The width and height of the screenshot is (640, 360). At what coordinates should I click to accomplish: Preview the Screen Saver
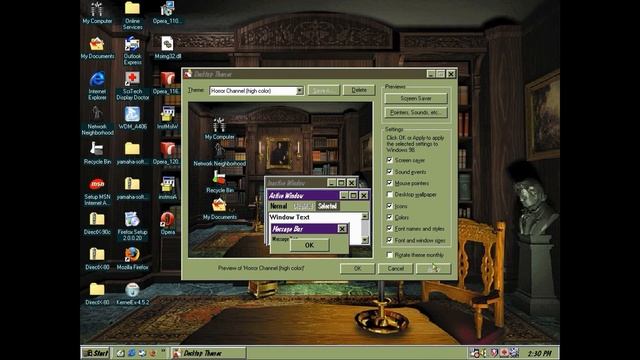(416, 98)
